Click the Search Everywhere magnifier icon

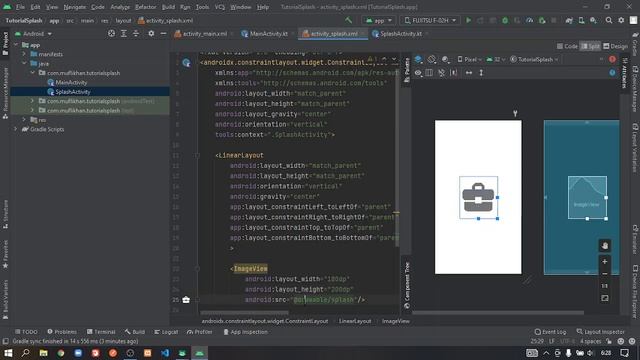point(609,20)
